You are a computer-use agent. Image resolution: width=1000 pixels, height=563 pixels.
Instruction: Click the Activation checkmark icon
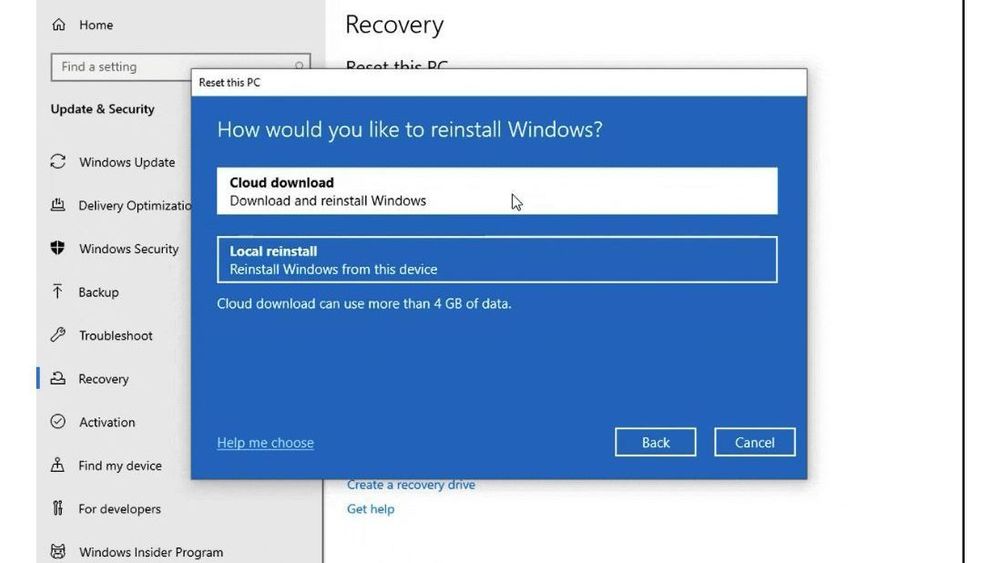58,421
